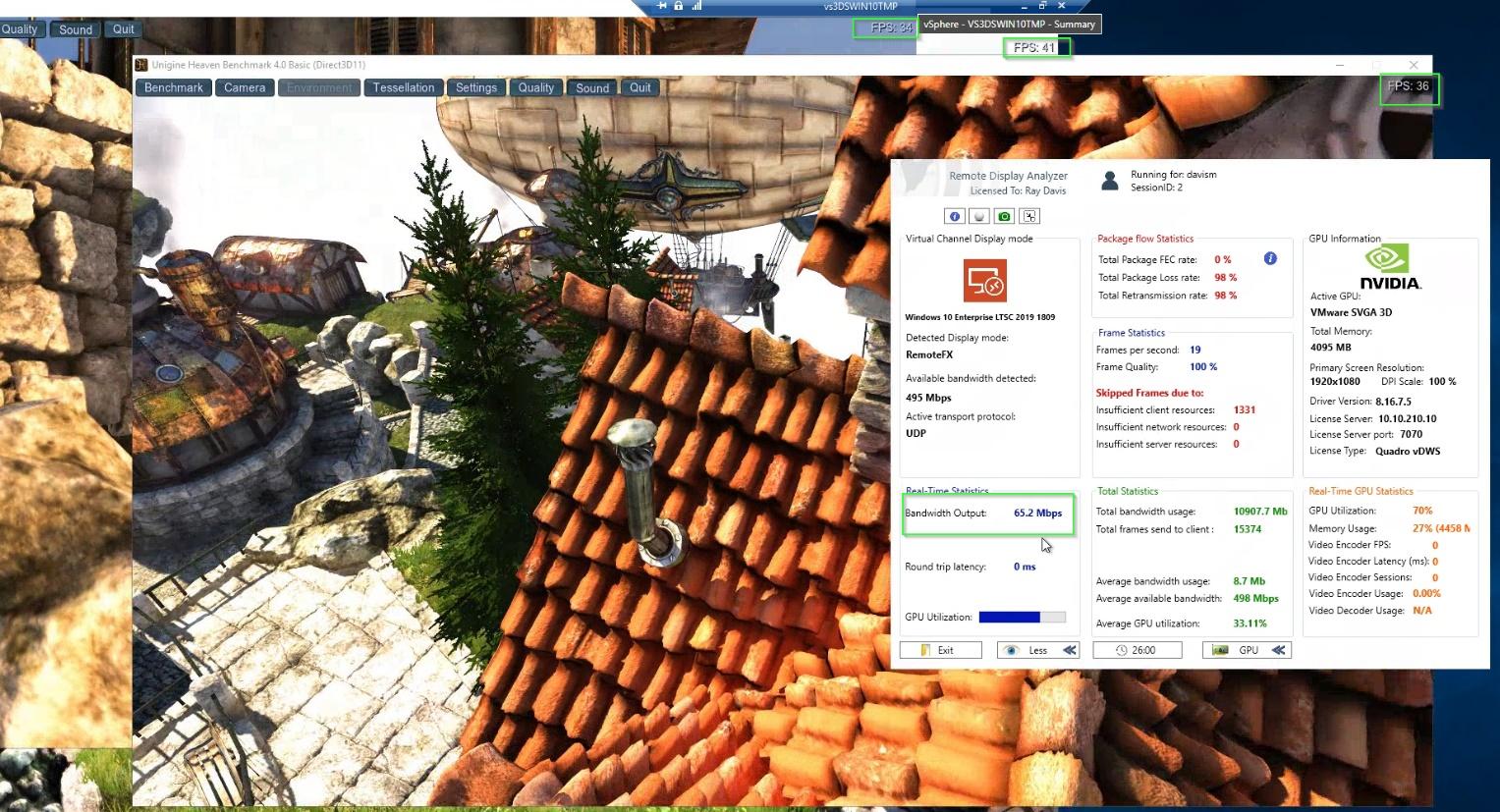Click the license server '10.10.210.10' value
This screenshot has width=1500, height=812.
pyautogui.click(x=1407, y=418)
